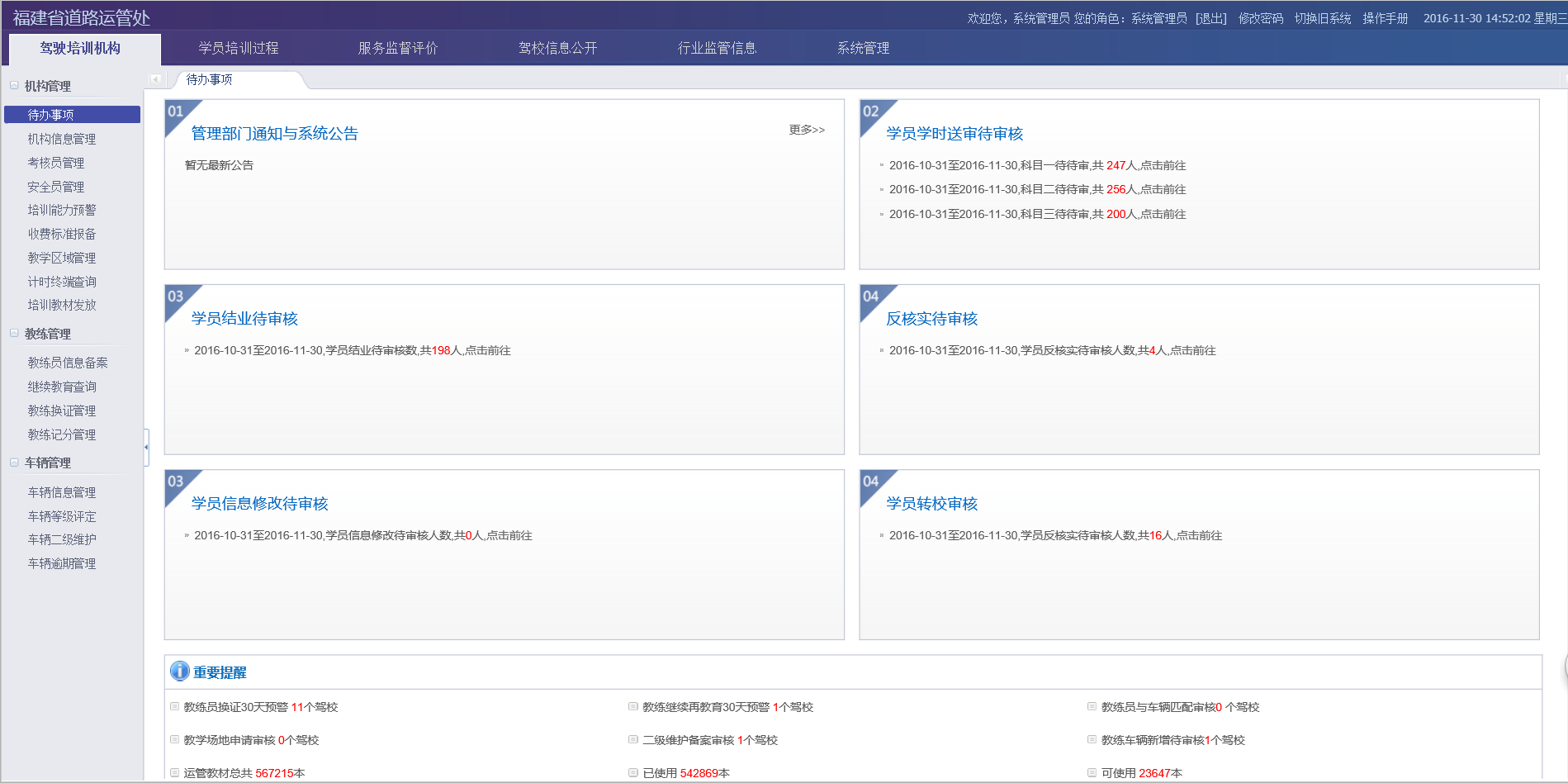
Task: Click the 更多>> link for announcements
Action: pos(806,130)
